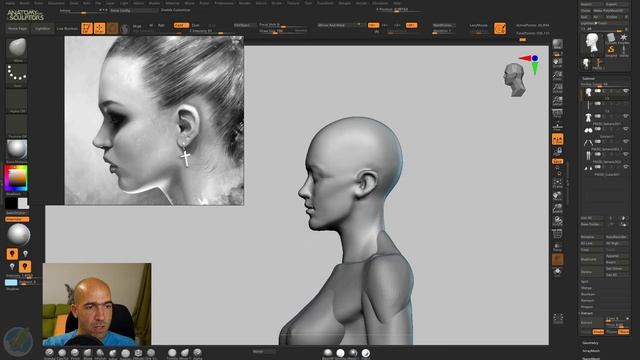Select the orange Draw mode button
Viewport: 640px width, 360px height.
pyautogui.click(x=99, y=28)
